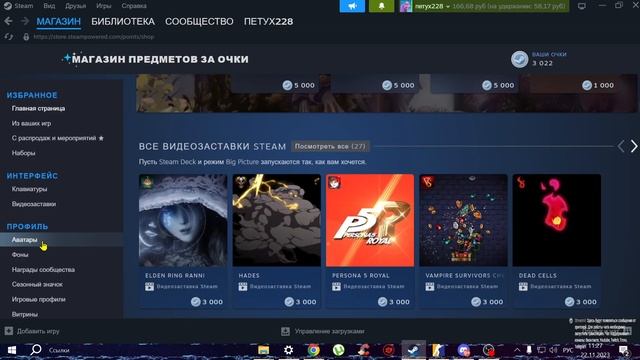640x360 pixels.
Task: Select Аватары in the profile section
Action: coord(24,240)
